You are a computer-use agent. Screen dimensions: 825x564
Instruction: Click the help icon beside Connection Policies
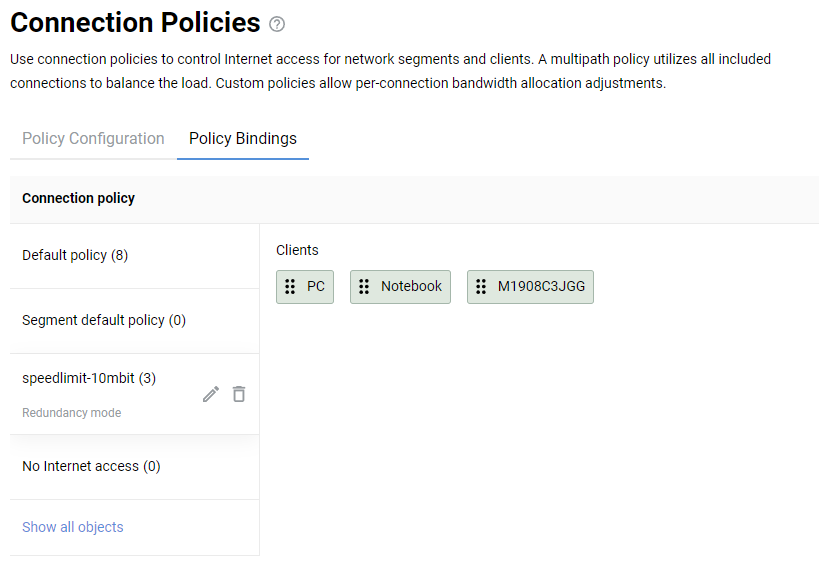pyautogui.click(x=277, y=24)
